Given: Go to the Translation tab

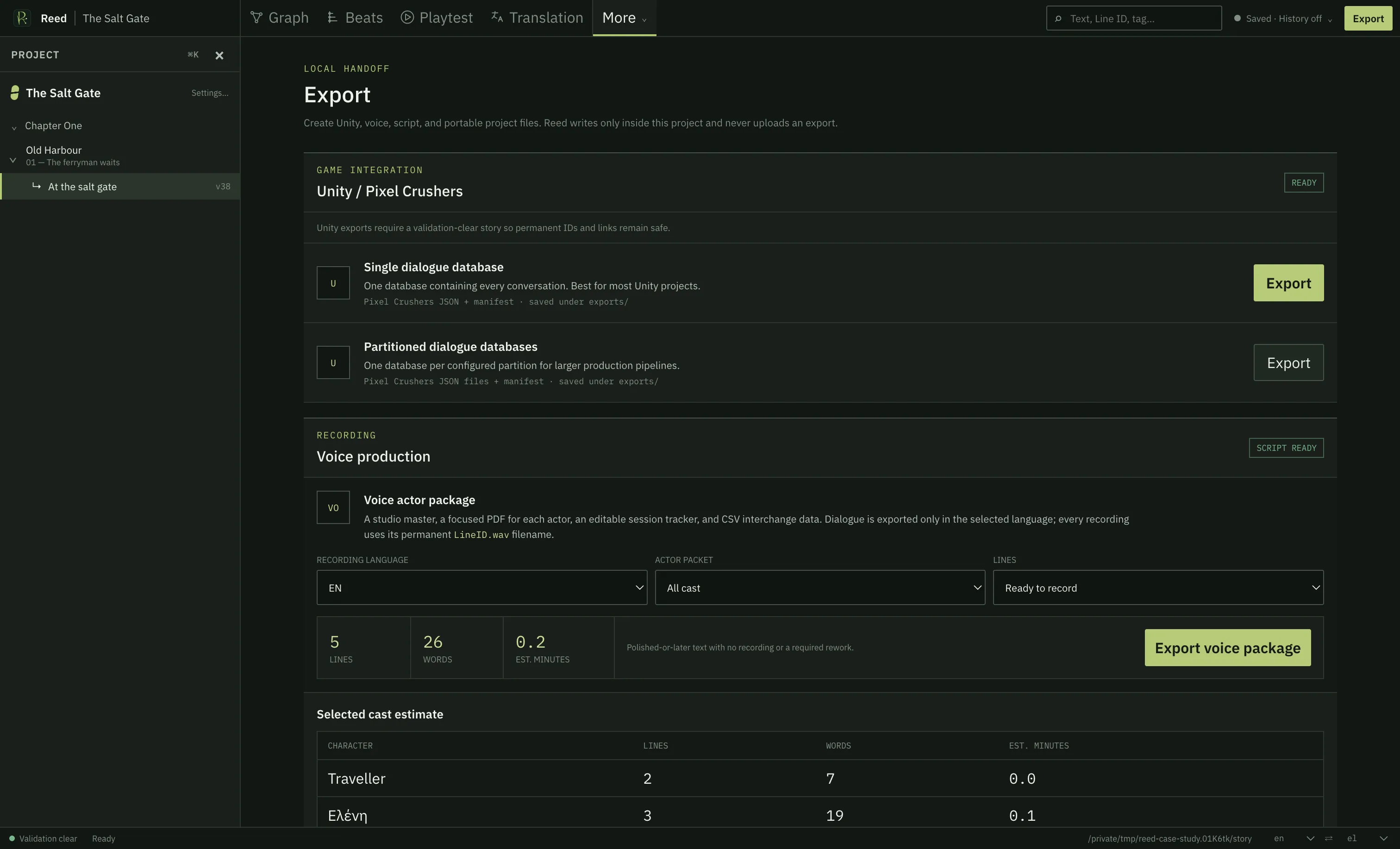Looking at the screenshot, I should (537, 18).
